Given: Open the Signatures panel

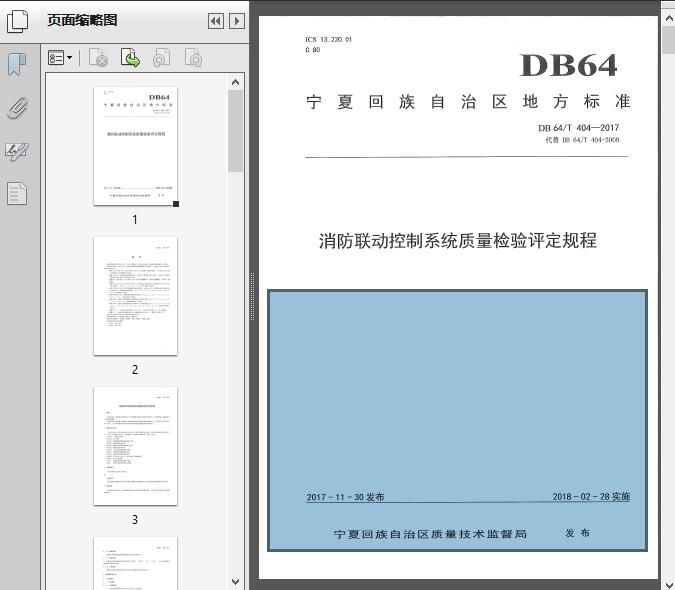Looking at the screenshot, I should click(17, 151).
